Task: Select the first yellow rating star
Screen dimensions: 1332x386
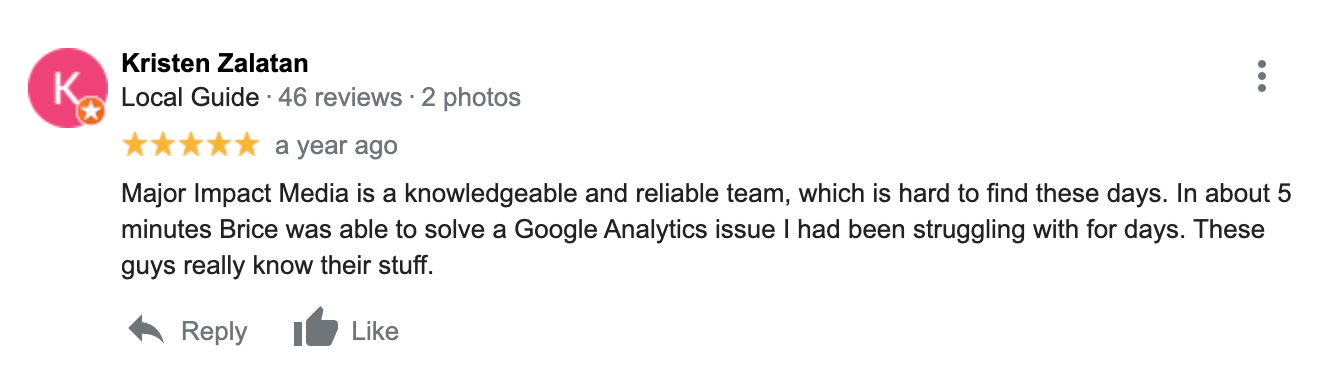Action: pos(134,146)
